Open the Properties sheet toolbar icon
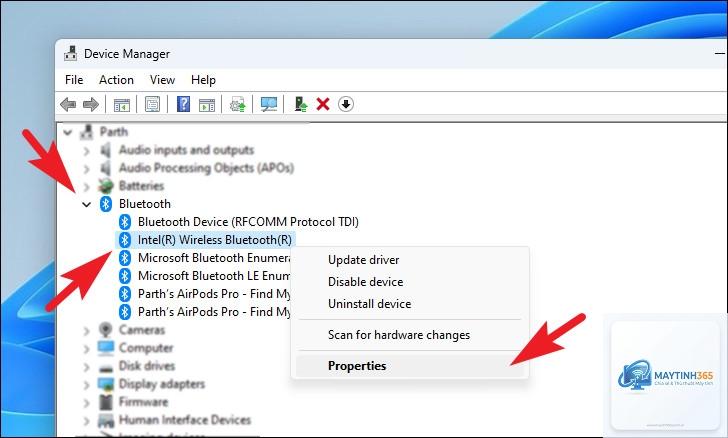The width and height of the screenshot is (728, 438). [x=152, y=104]
